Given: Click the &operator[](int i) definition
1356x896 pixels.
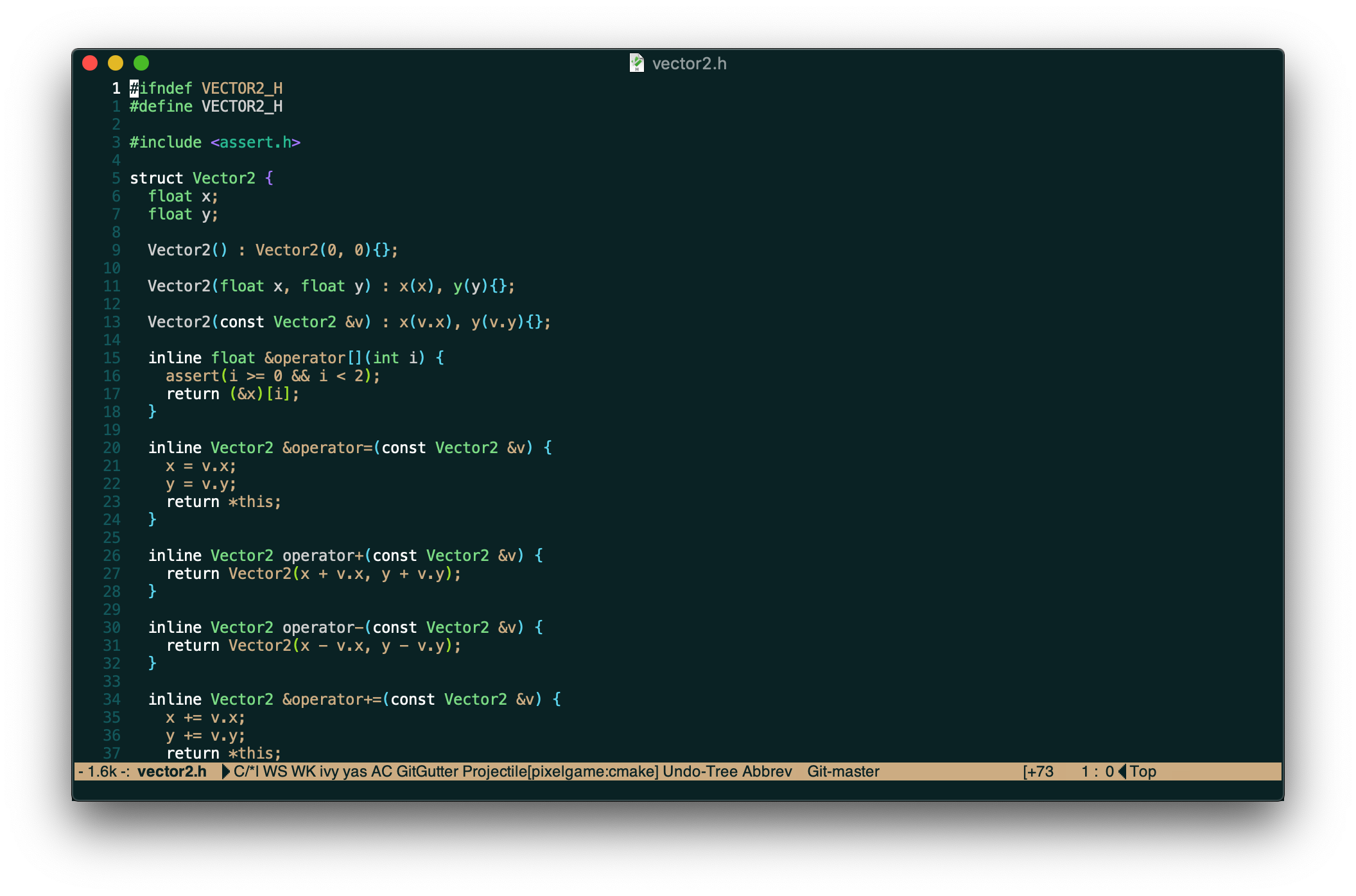Looking at the screenshot, I should tap(296, 358).
